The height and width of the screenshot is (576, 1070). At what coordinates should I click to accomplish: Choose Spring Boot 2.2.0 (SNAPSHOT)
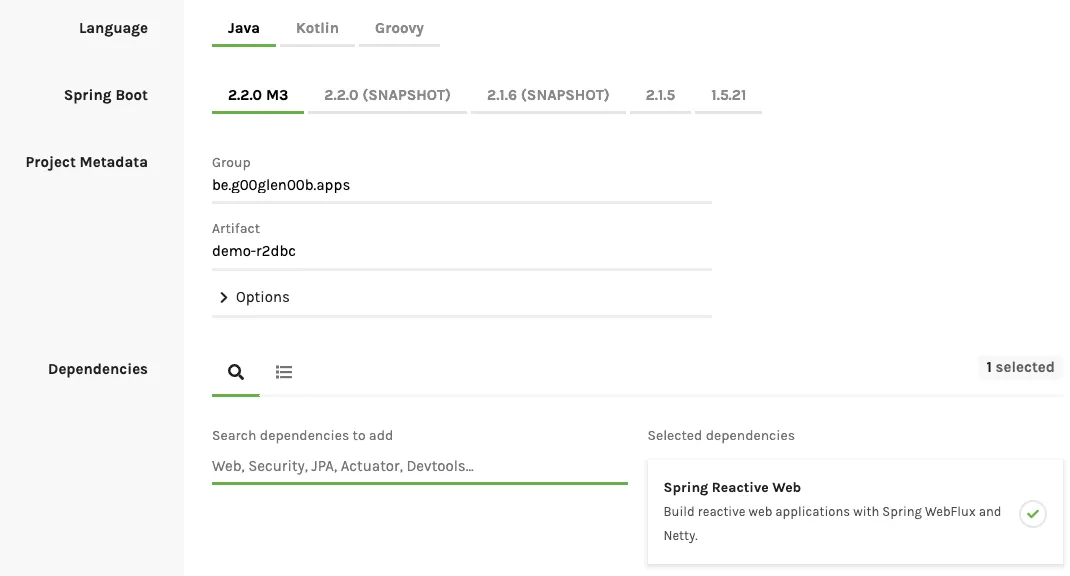point(387,96)
